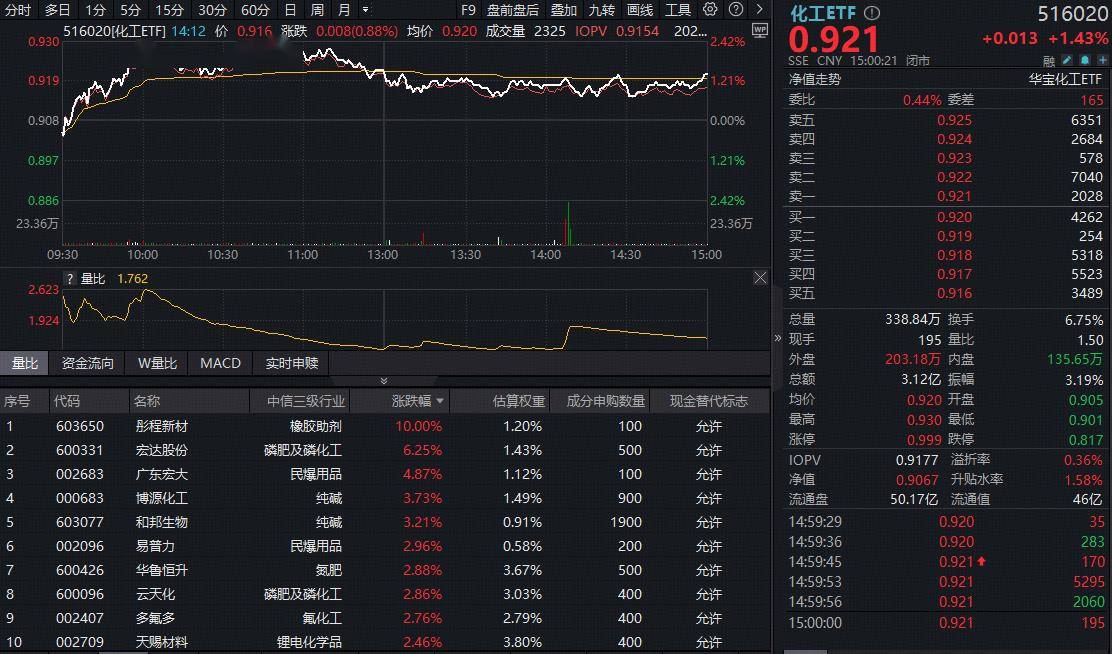Select the 30分 period
The width and height of the screenshot is (1112, 654).
point(212,10)
